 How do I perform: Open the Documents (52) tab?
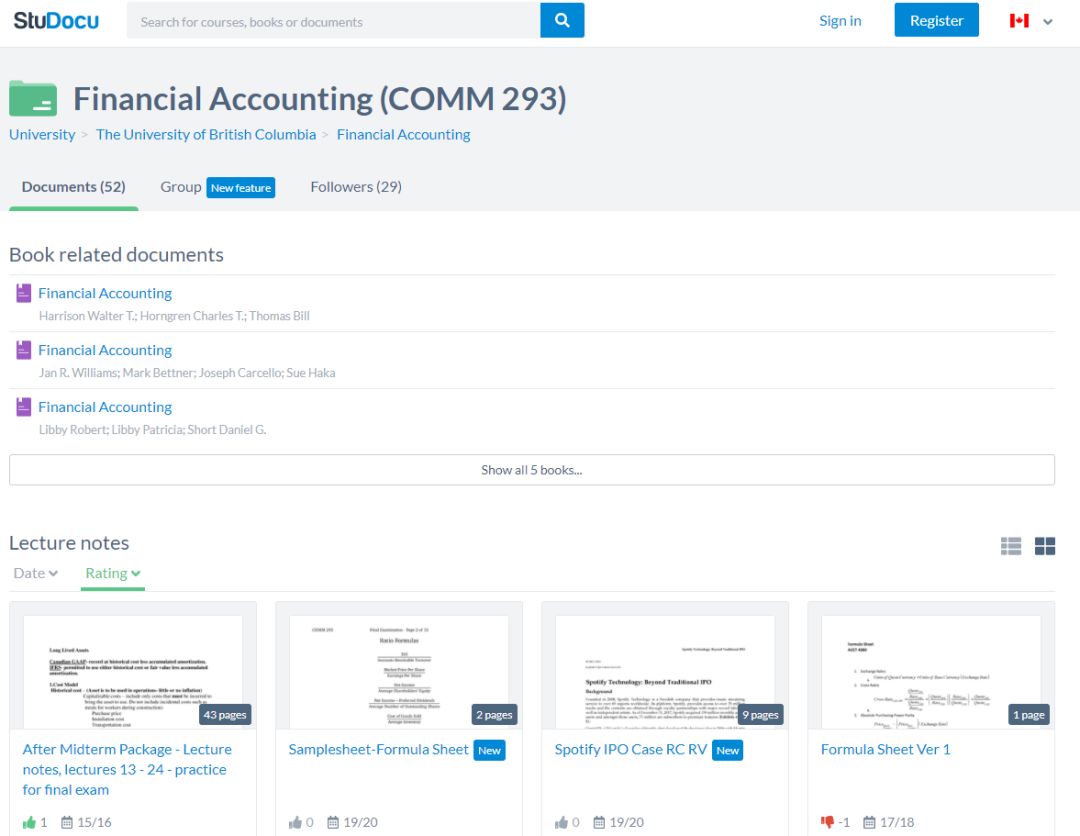tap(74, 187)
